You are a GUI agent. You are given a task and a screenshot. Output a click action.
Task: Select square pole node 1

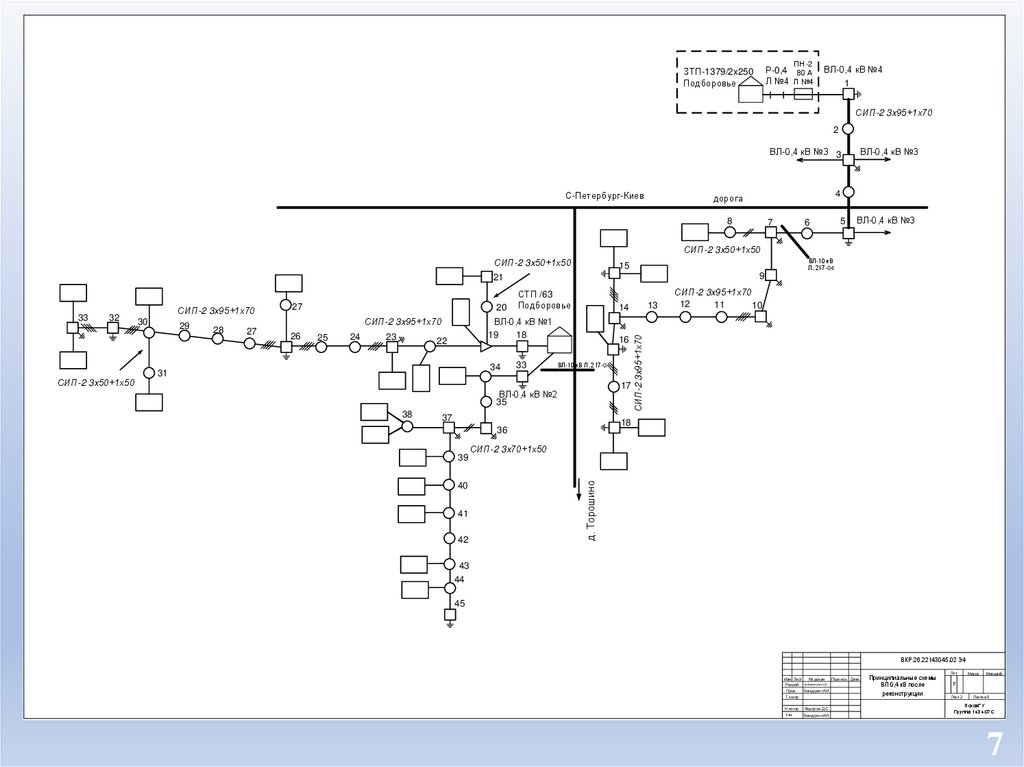click(848, 94)
